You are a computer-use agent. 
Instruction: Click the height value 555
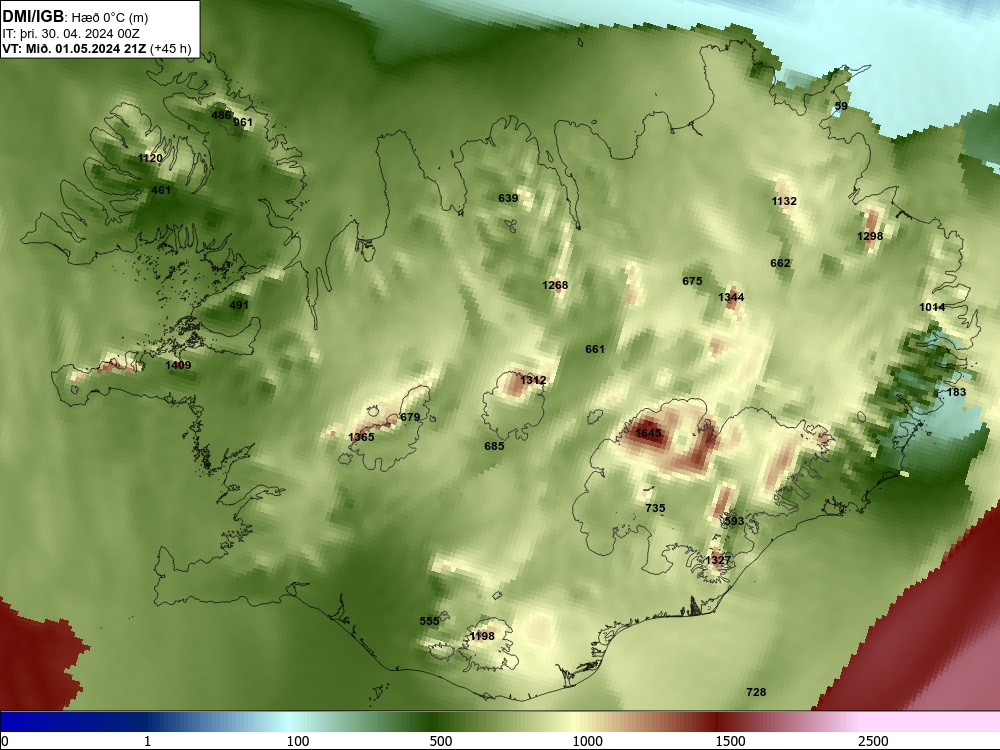point(429,621)
